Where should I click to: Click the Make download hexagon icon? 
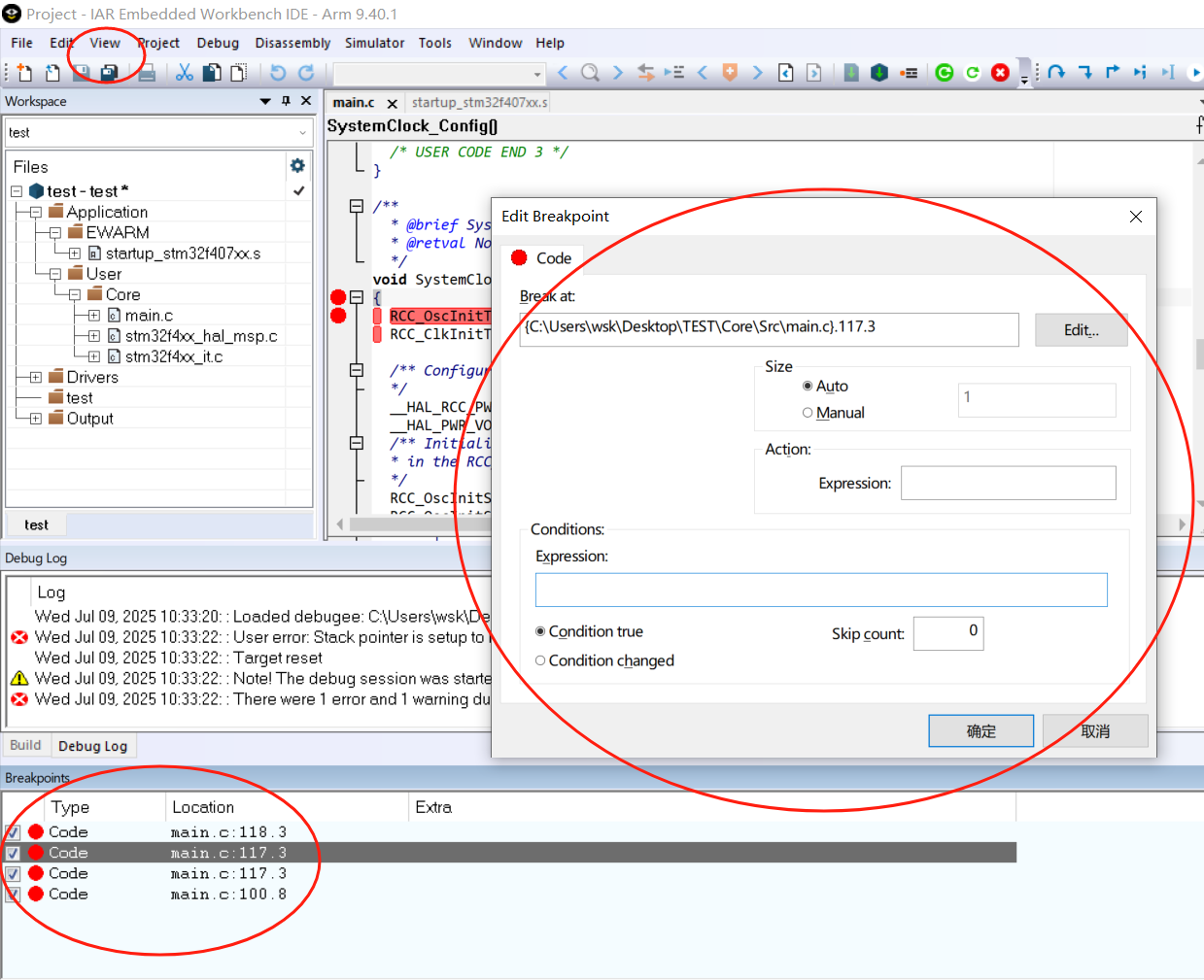tap(879, 73)
